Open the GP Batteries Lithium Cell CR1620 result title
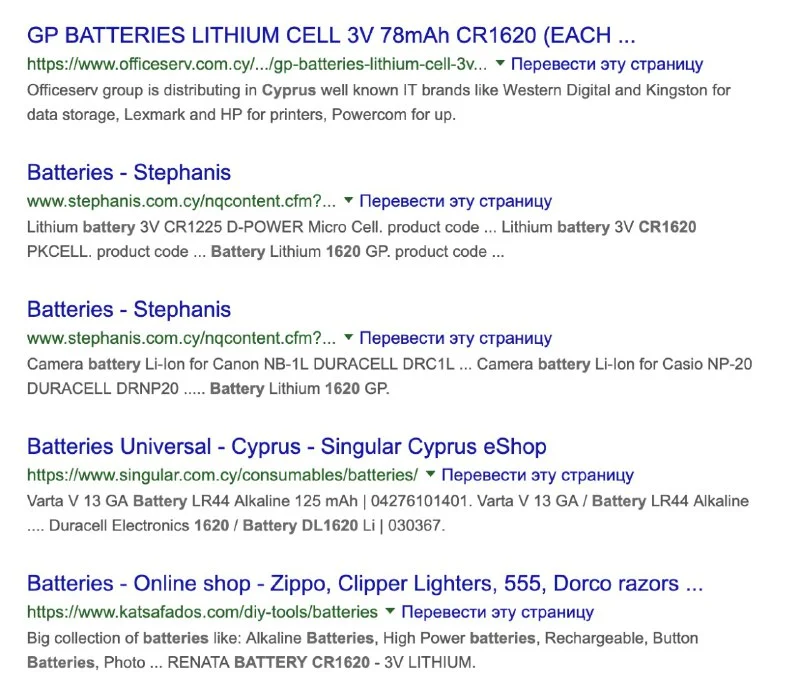 (330, 36)
